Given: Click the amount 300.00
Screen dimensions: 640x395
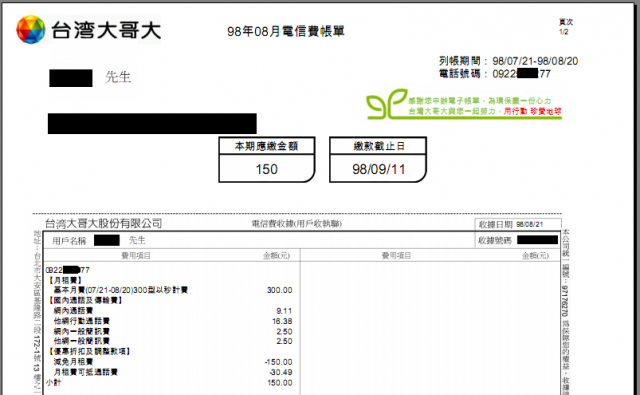Looking at the screenshot, I should pos(280,290).
